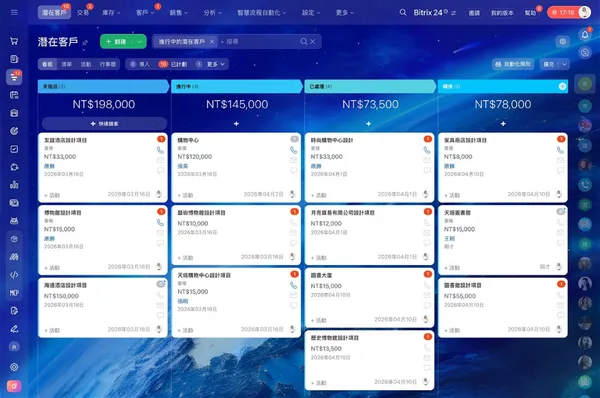Open the dropdown arrow beside top-right toolbar button

[x=564, y=64]
